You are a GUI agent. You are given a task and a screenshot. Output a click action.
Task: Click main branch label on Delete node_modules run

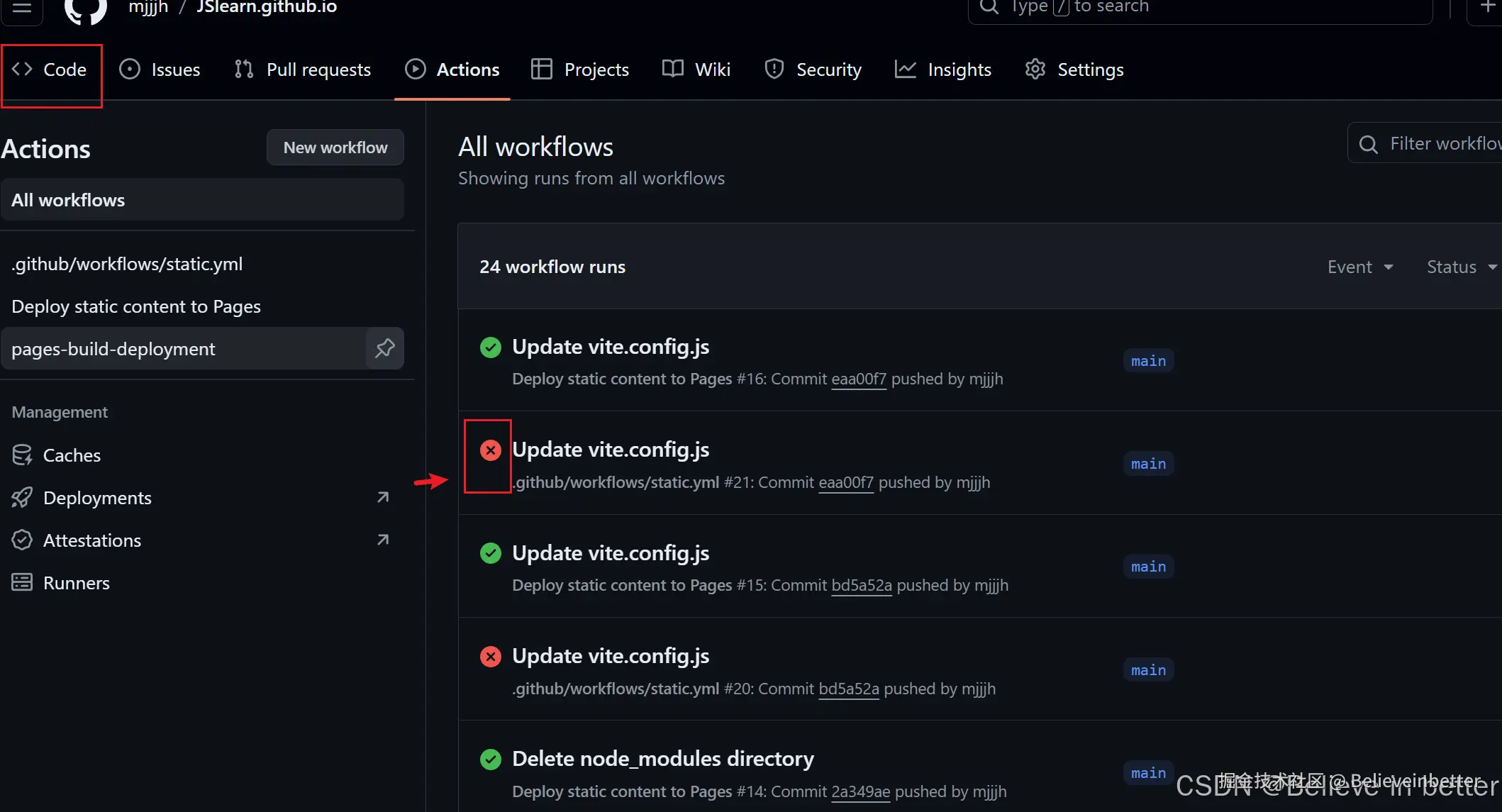point(1148,773)
